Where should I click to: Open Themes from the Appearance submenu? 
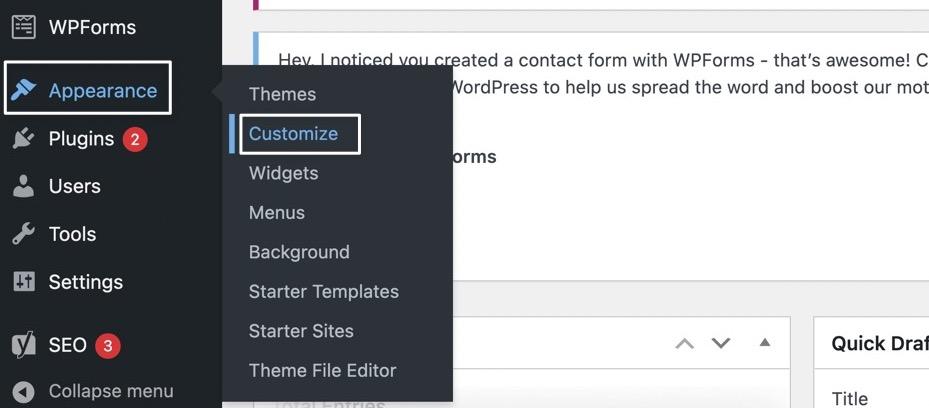[282, 94]
